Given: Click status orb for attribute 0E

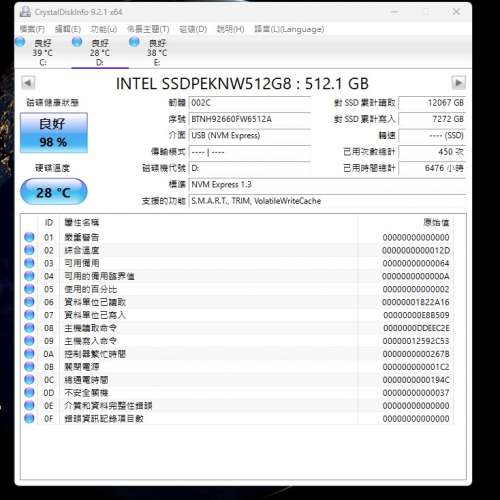Looking at the screenshot, I should [29, 405].
